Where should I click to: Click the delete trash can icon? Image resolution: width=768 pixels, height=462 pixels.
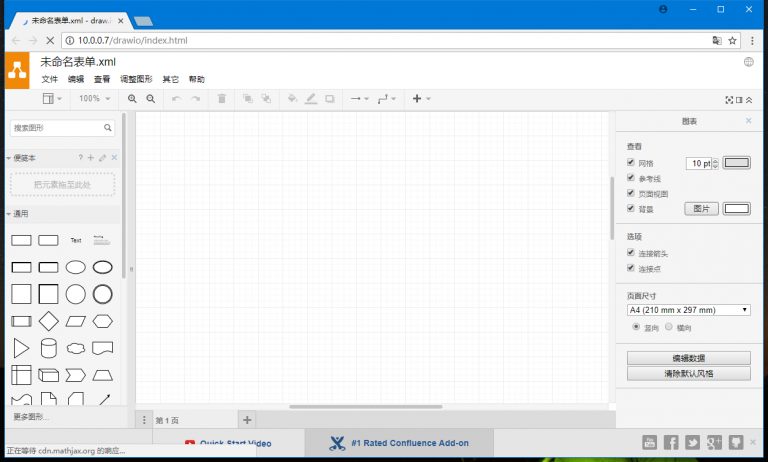tap(222, 99)
